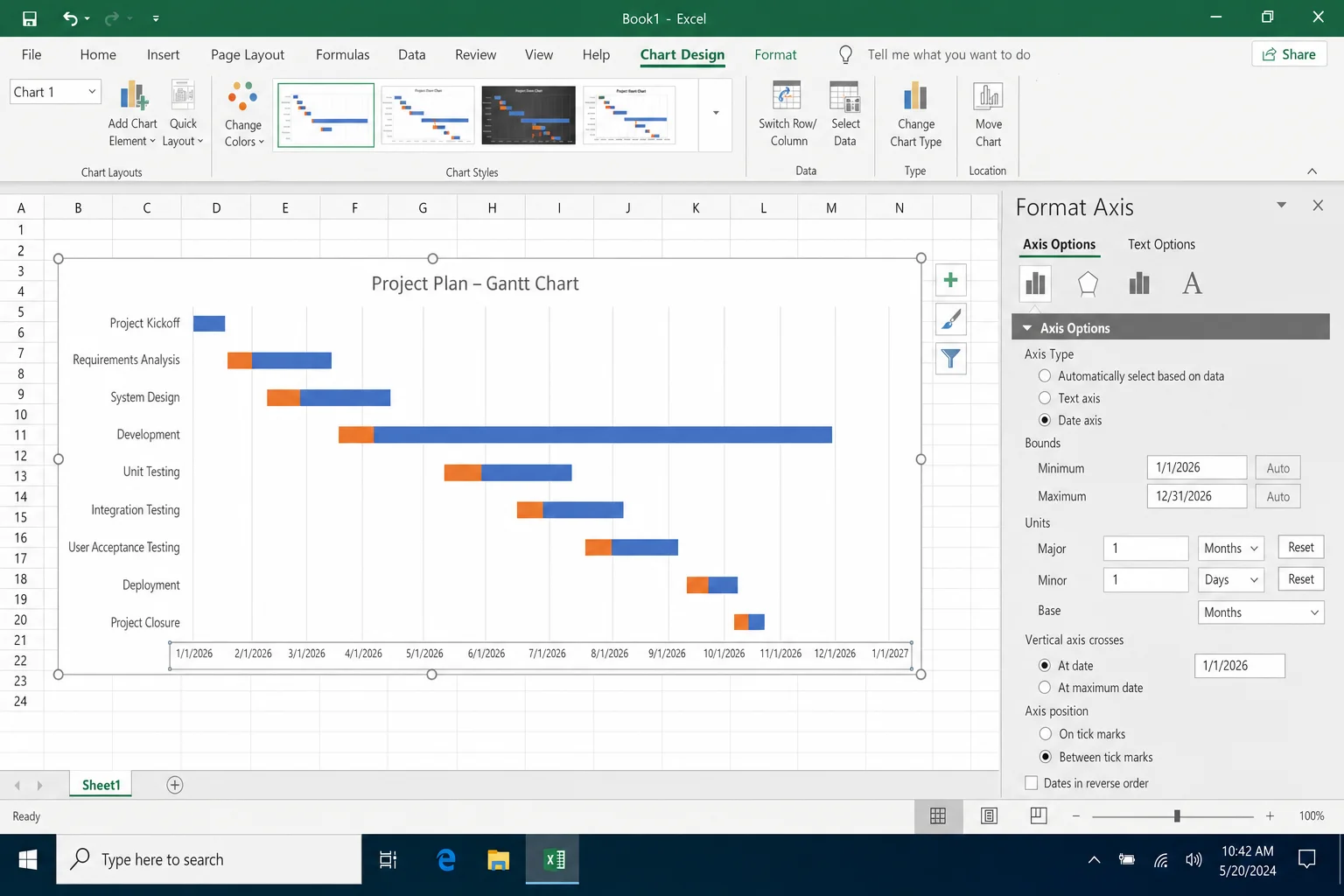Select the Date axis radio button

tap(1045, 420)
